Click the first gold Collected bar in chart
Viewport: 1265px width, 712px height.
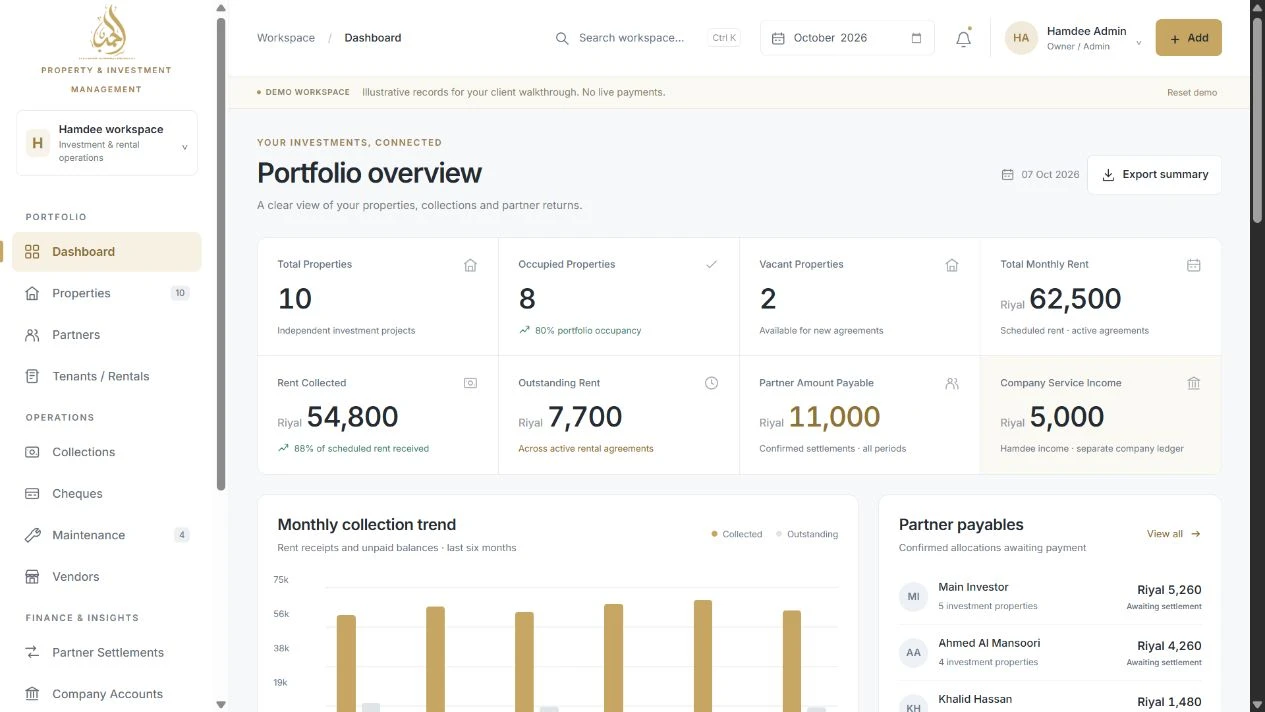click(346, 663)
